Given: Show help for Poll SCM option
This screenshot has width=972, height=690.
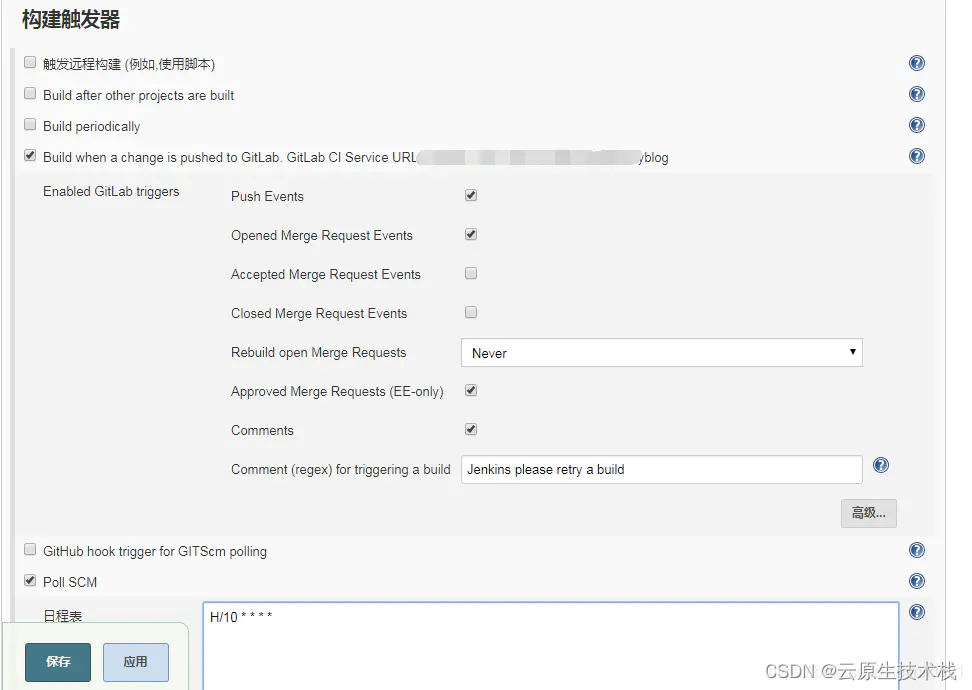Looking at the screenshot, I should [916, 581].
